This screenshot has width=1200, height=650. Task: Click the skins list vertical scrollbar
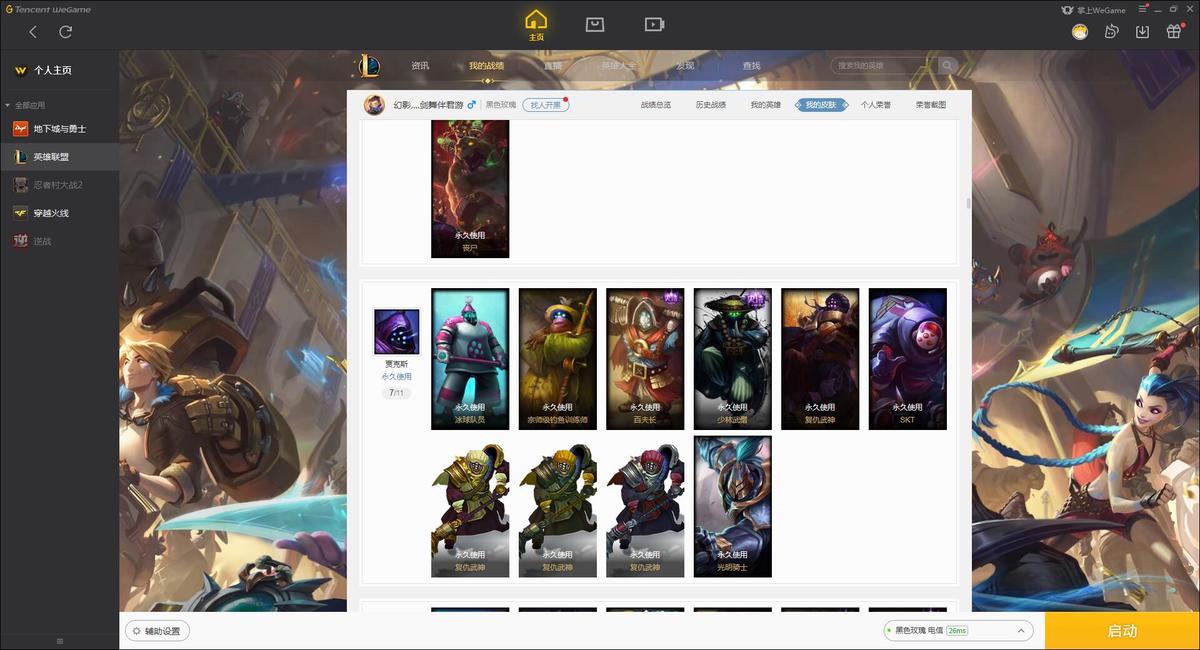[x=968, y=203]
